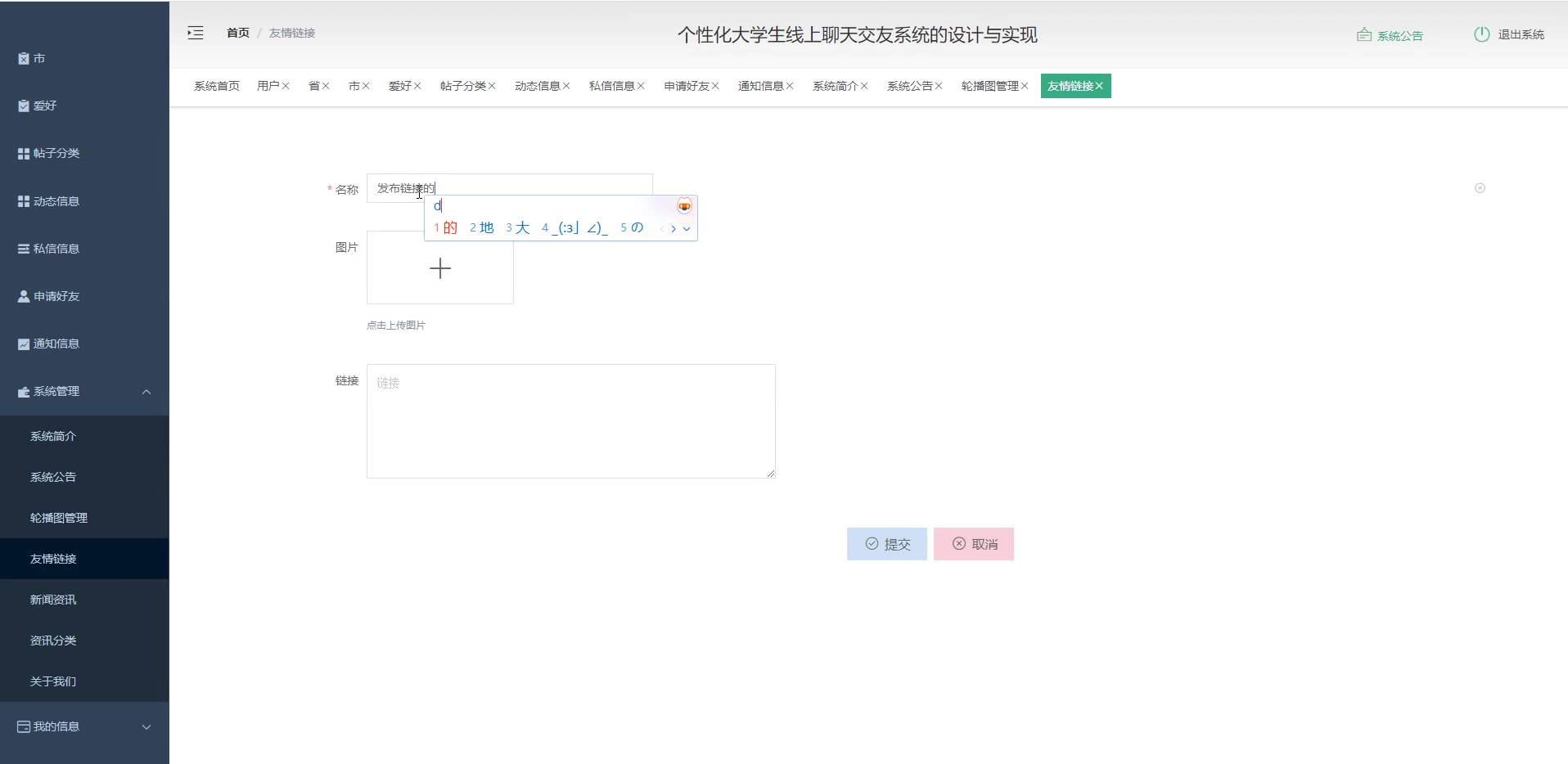Switch to the 系统首页 tab
The image size is (1568, 764).
217,86
